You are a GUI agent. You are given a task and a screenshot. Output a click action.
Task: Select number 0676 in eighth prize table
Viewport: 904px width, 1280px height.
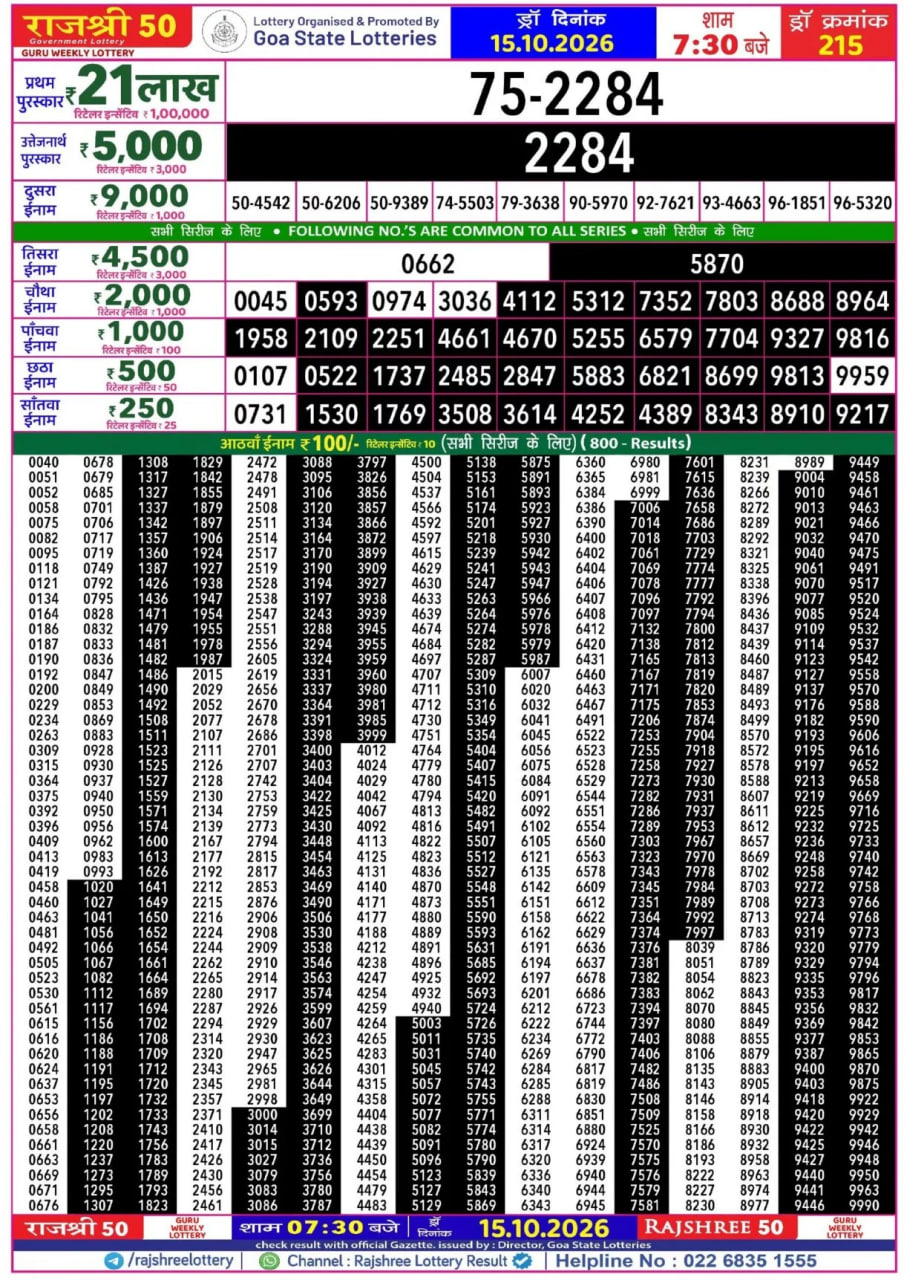tap(43, 1204)
